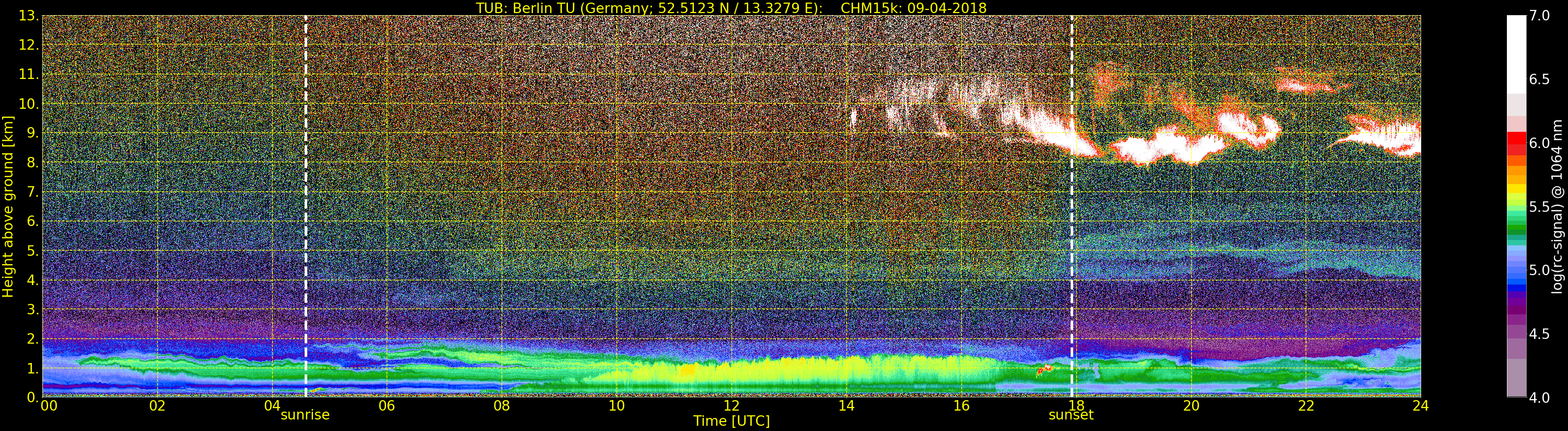This screenshot has height=431, width=1568.
Task: Click the "6.5" colorbar tick label
Action: tap(1539, 80)
